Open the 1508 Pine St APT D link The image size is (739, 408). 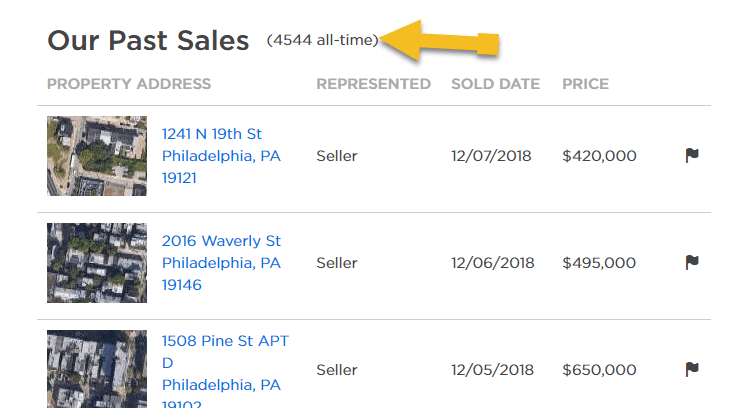(225, 372)
